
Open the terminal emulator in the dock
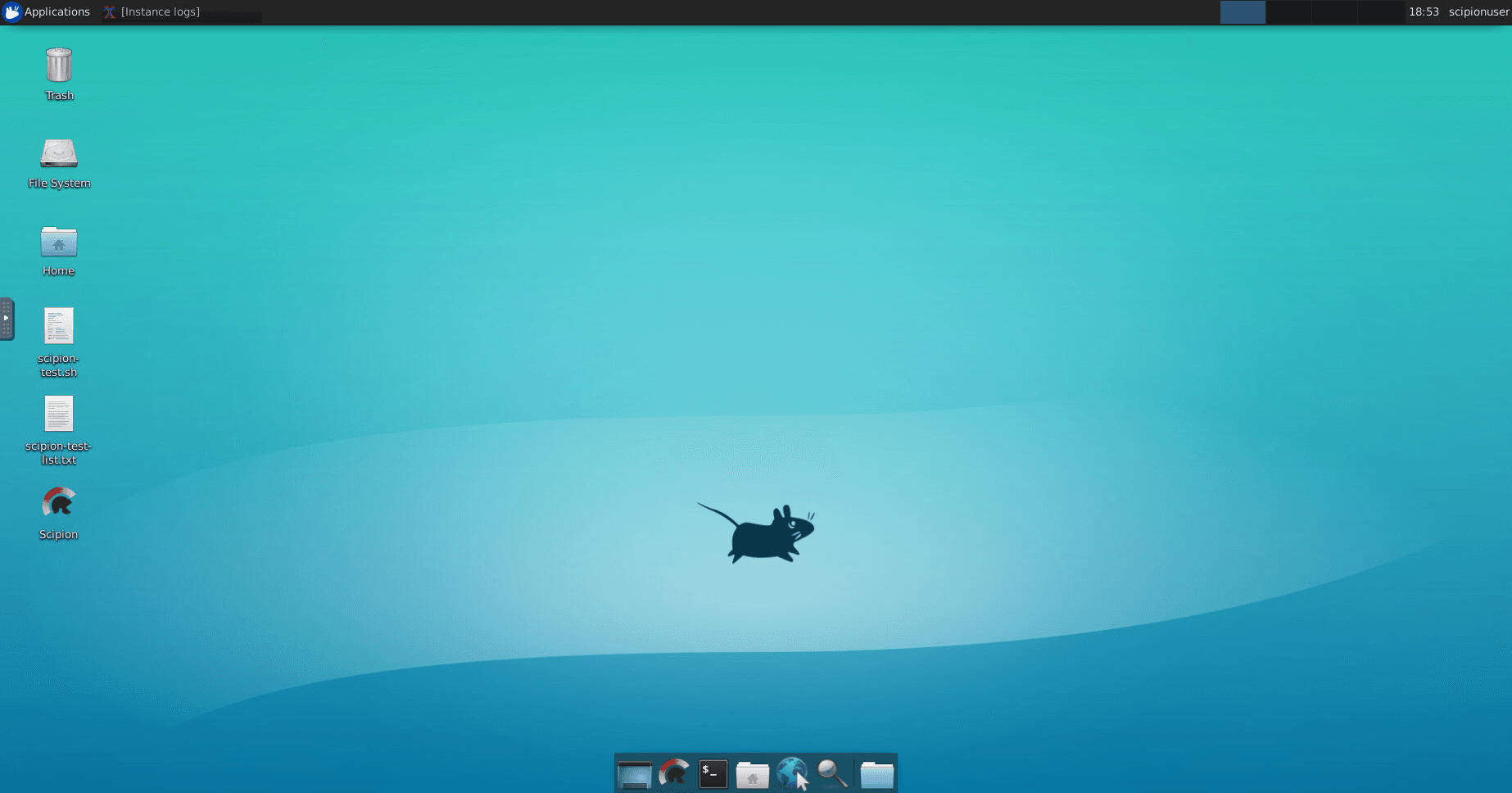(713, 773)
